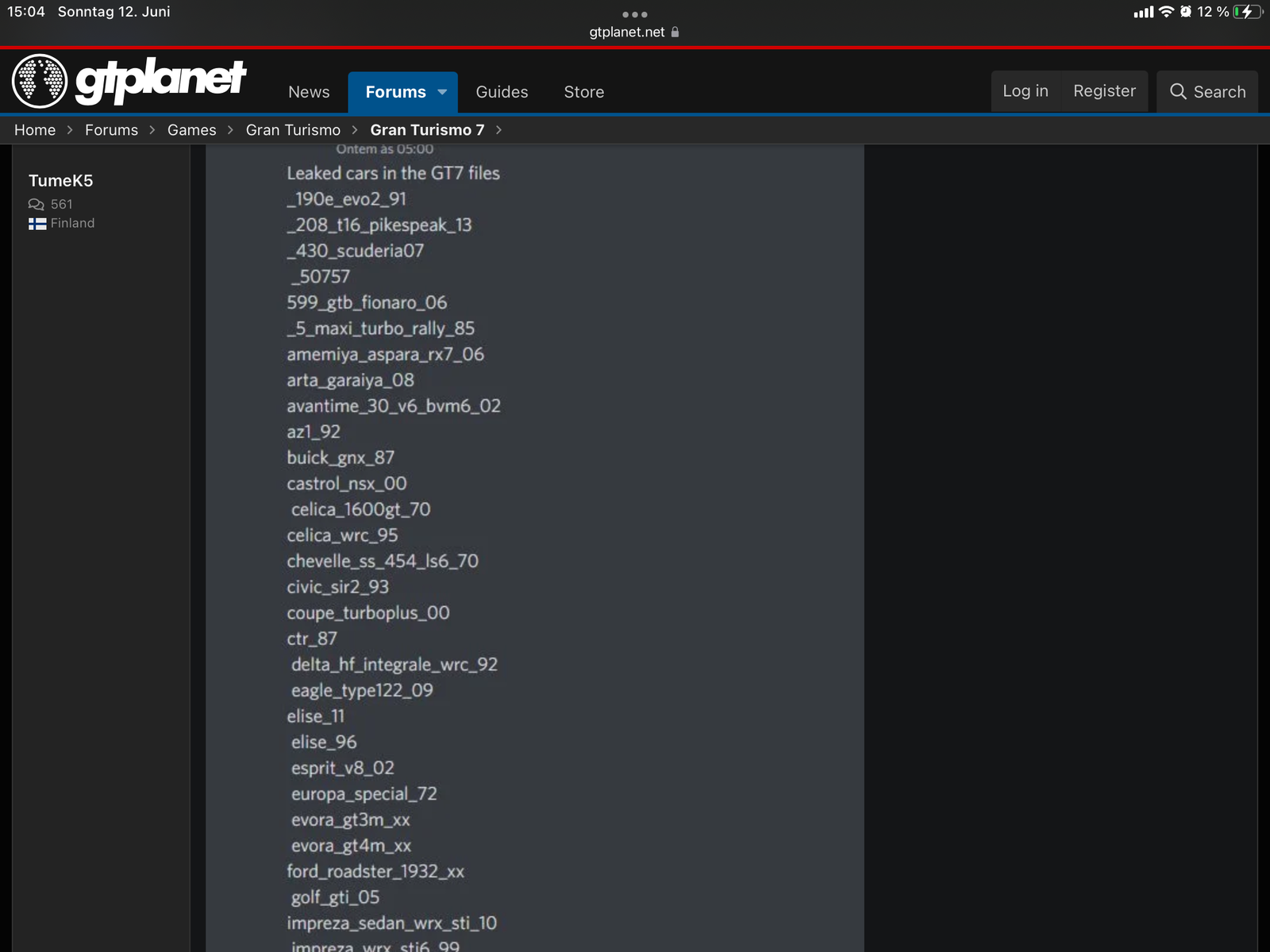The image size is (1270, 952).
Task: Click the '_190e_evo2_91' entry
Action: coord(347,199)
